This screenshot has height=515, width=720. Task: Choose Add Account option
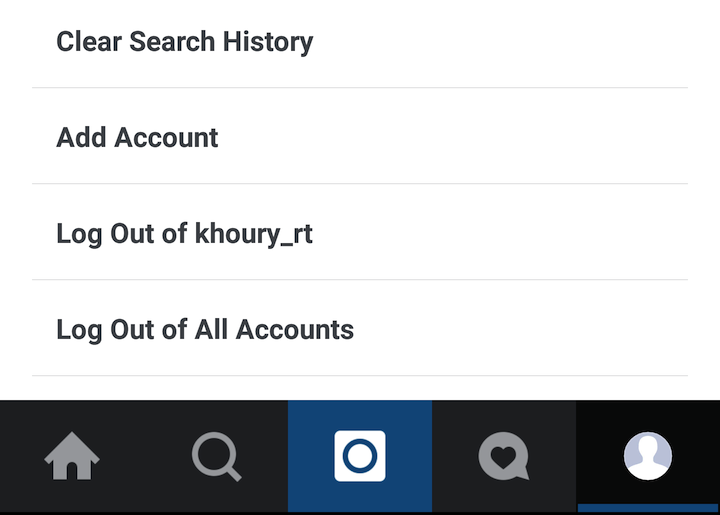tap(138, 137)
